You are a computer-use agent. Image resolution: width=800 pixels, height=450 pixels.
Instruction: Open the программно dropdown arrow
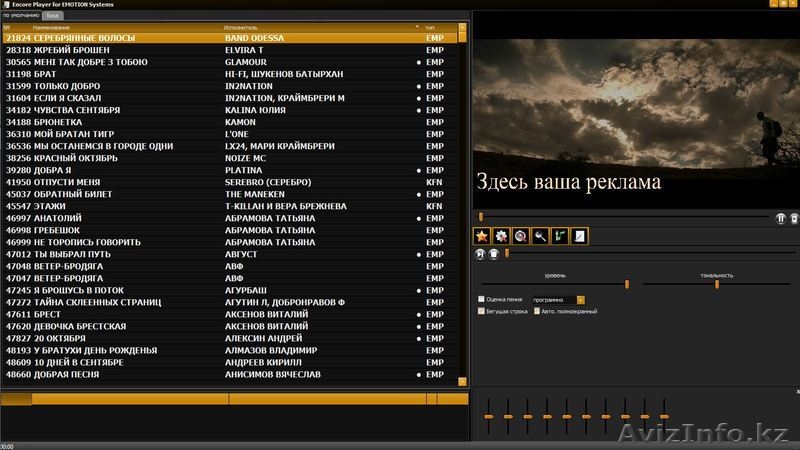[x=581, y=299]
